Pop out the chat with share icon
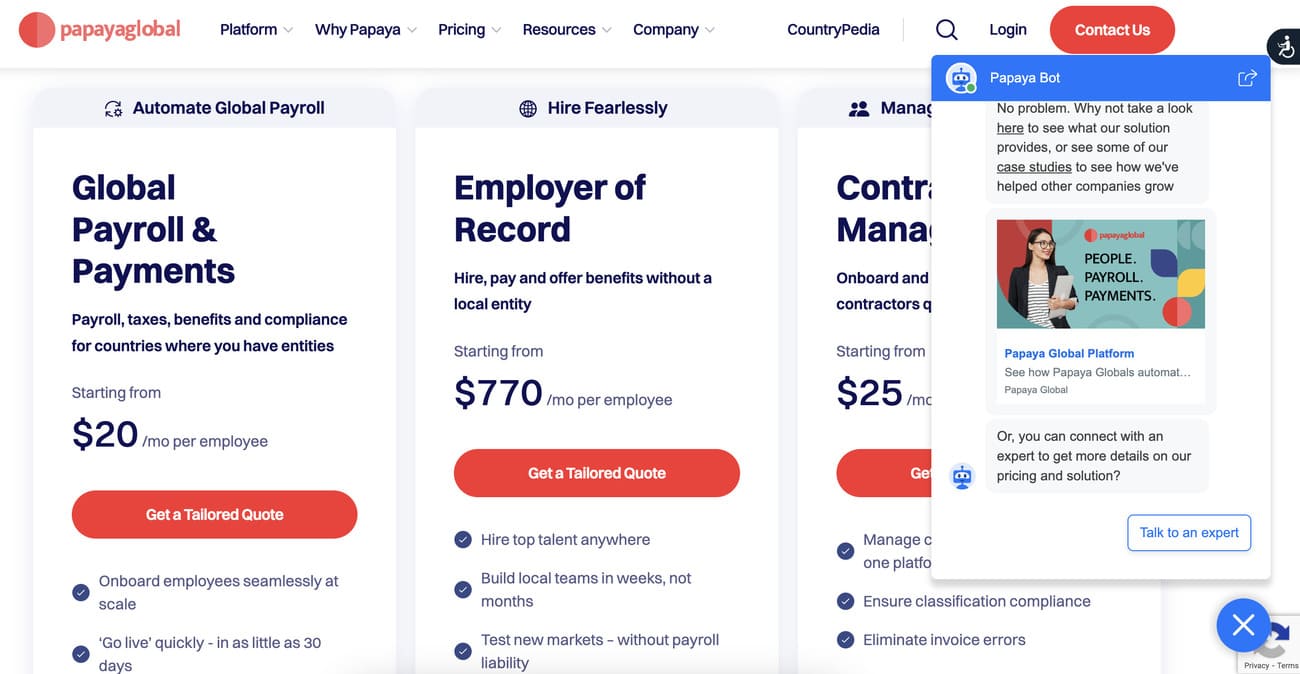 click(x=1247, y=78)
